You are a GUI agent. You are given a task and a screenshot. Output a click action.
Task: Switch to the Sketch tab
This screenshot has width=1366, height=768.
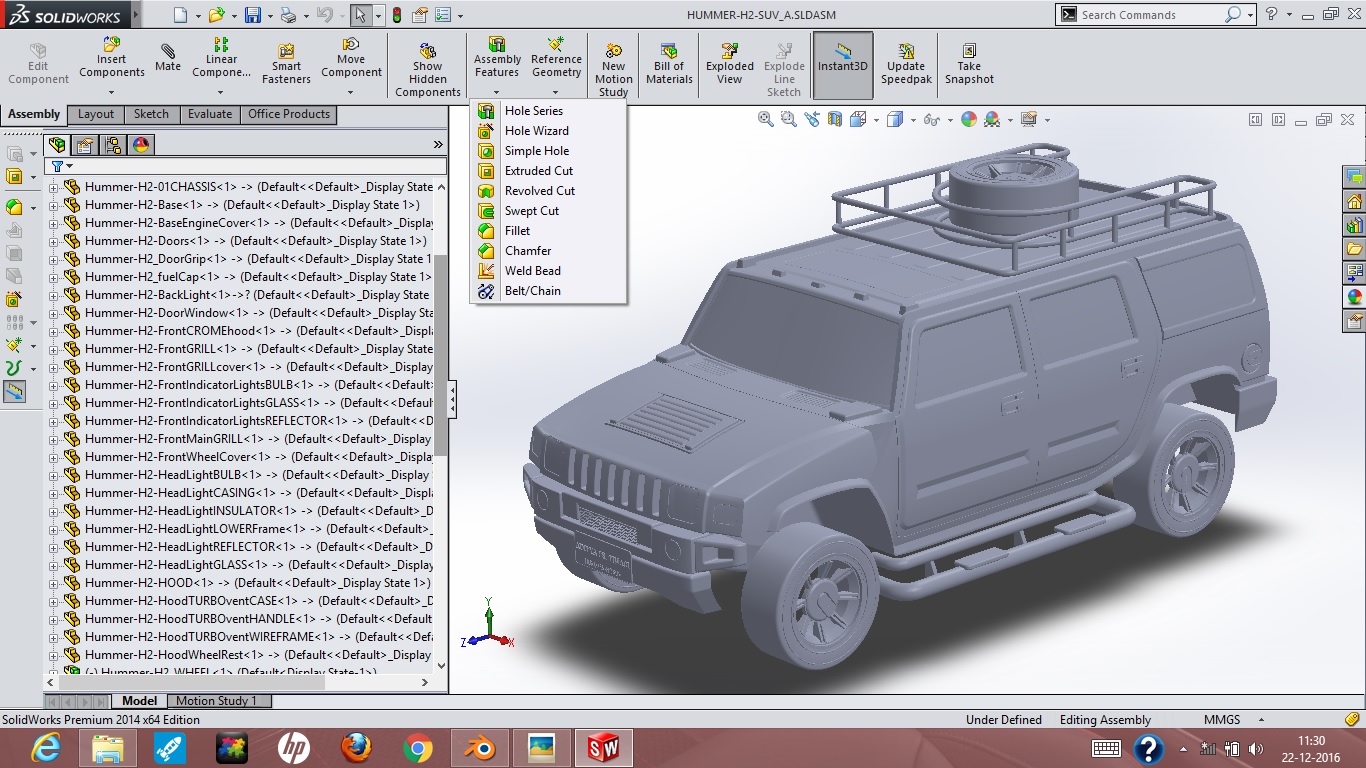point(151,114)
